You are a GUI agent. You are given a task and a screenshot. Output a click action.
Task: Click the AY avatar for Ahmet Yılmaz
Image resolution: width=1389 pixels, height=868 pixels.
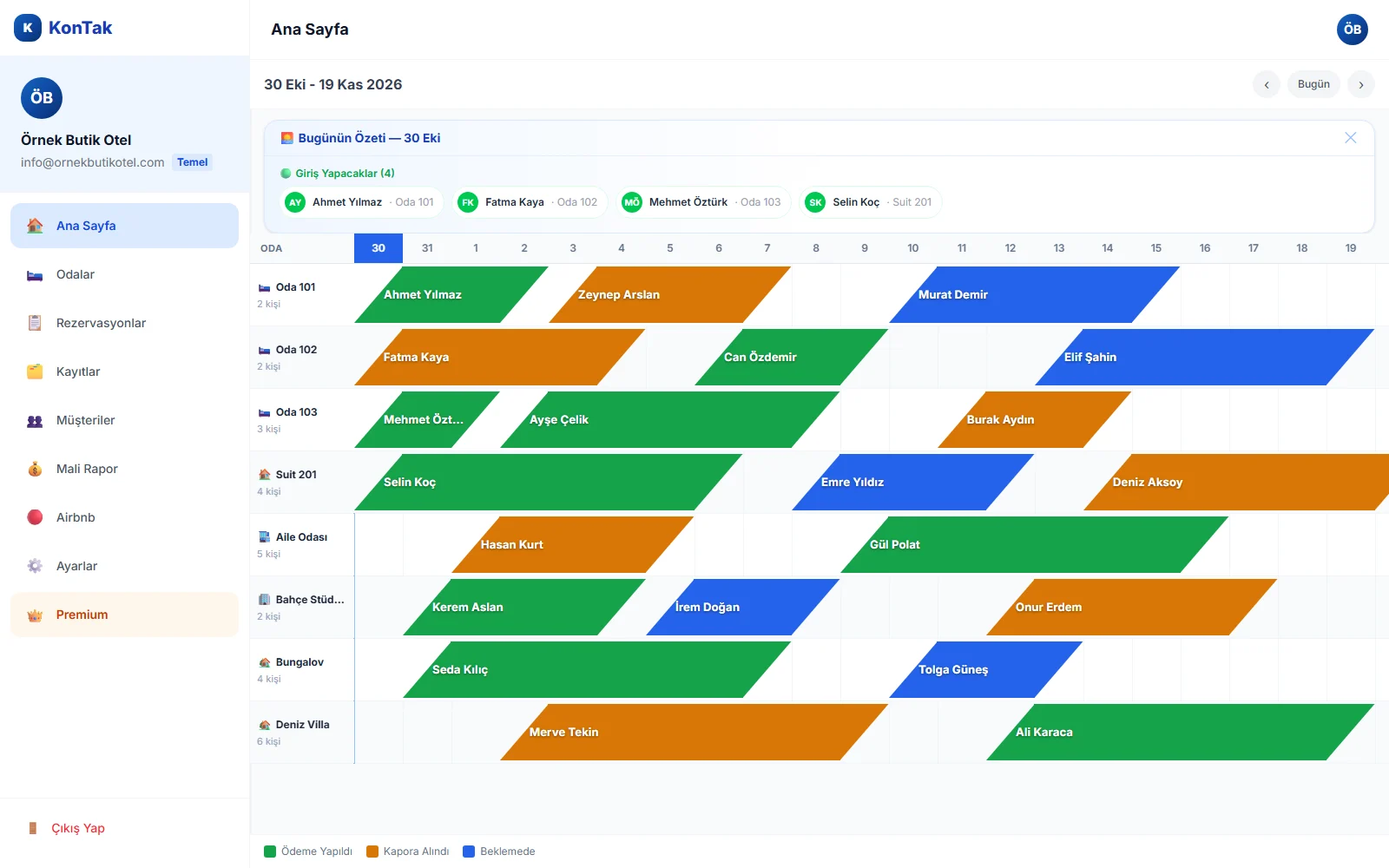click(x=295, y=202)
